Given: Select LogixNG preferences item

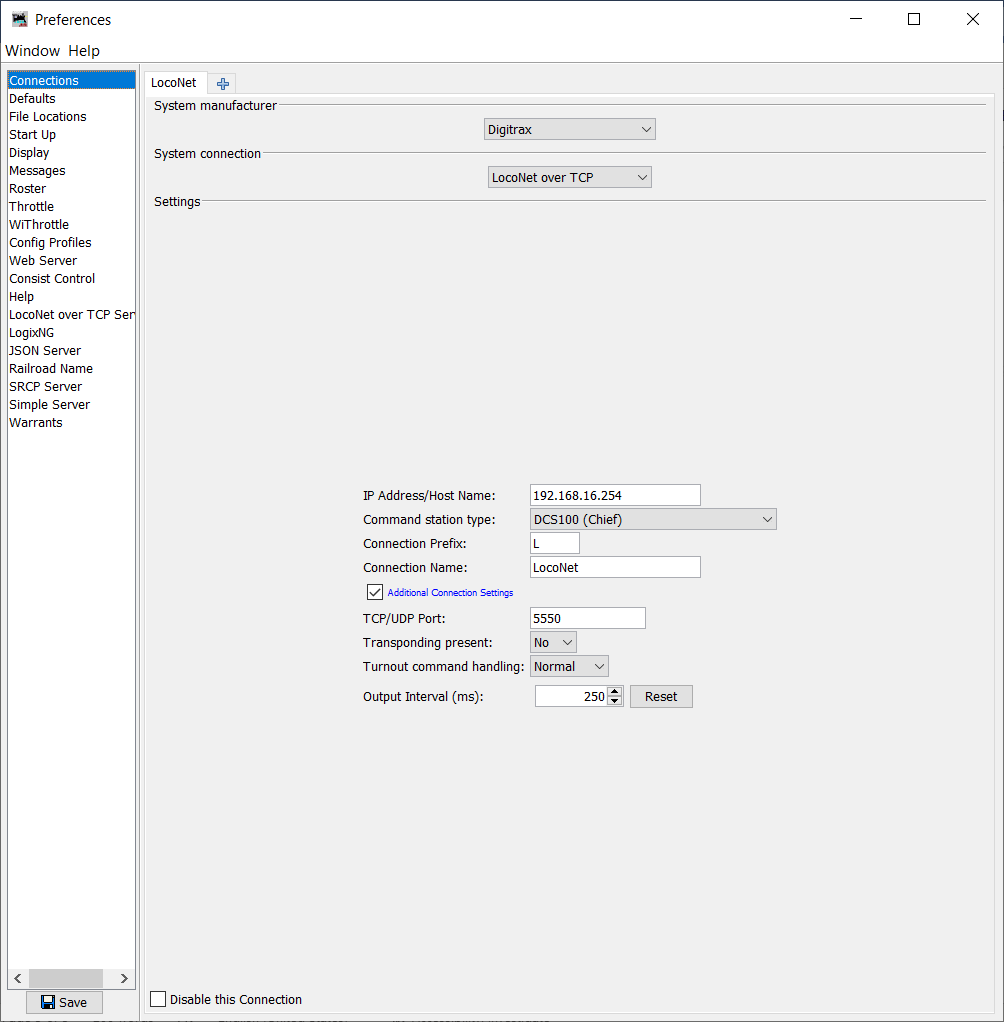Looking at the screenshot, I should coord(72,332).
